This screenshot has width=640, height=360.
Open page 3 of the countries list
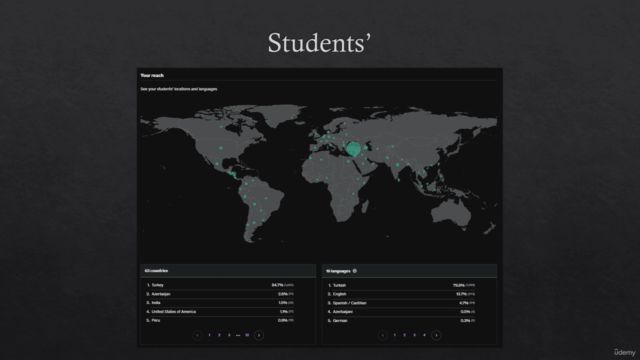(x=229, y=335)
